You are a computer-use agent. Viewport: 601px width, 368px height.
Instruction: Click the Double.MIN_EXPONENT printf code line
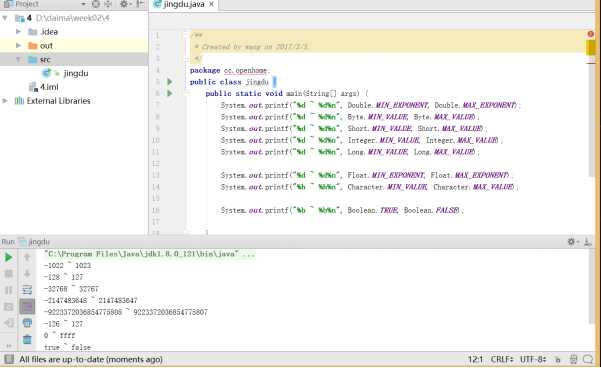(370, 105)
